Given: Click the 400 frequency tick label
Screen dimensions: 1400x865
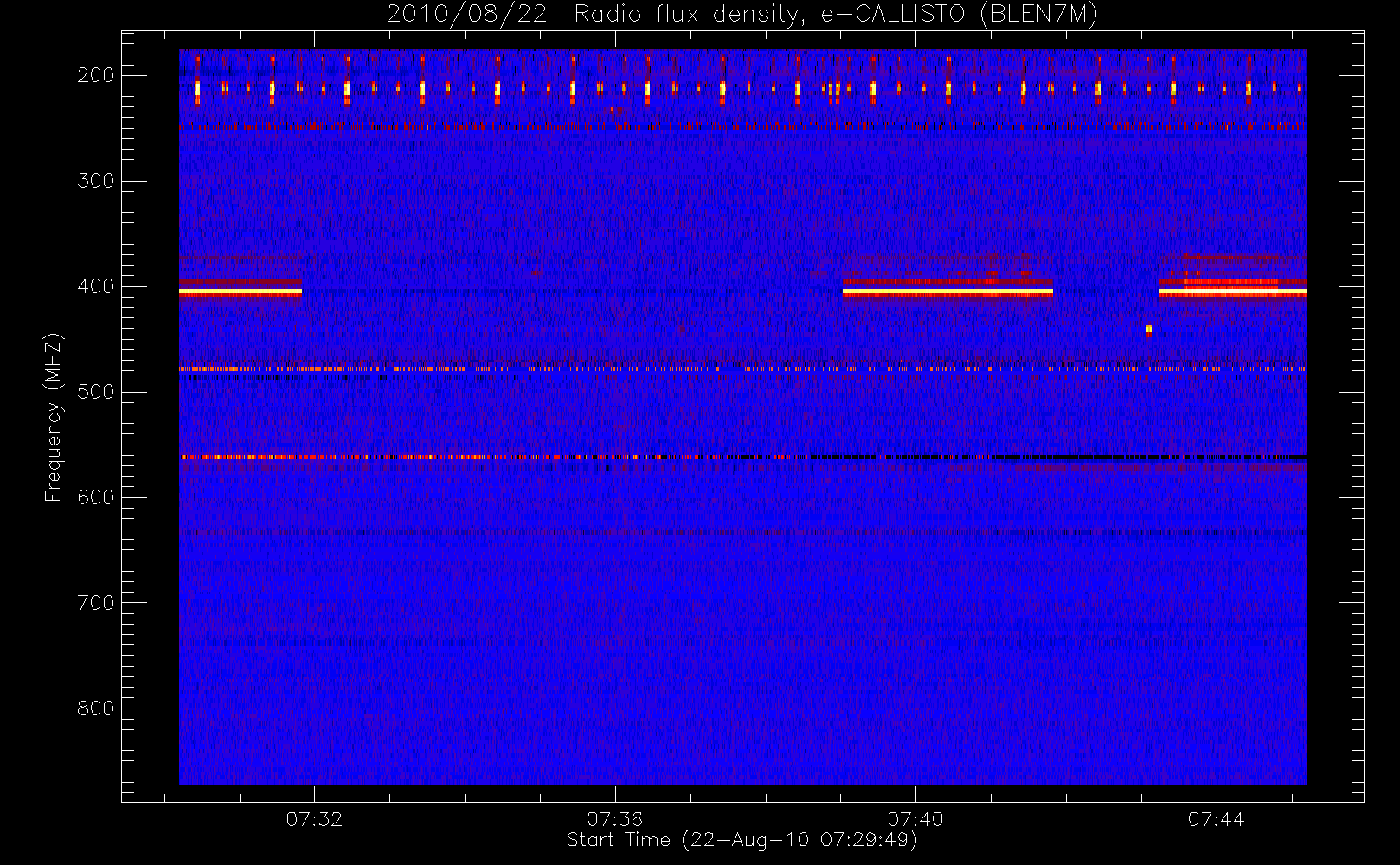Looking at the screenshot, I should click(96, 286).
